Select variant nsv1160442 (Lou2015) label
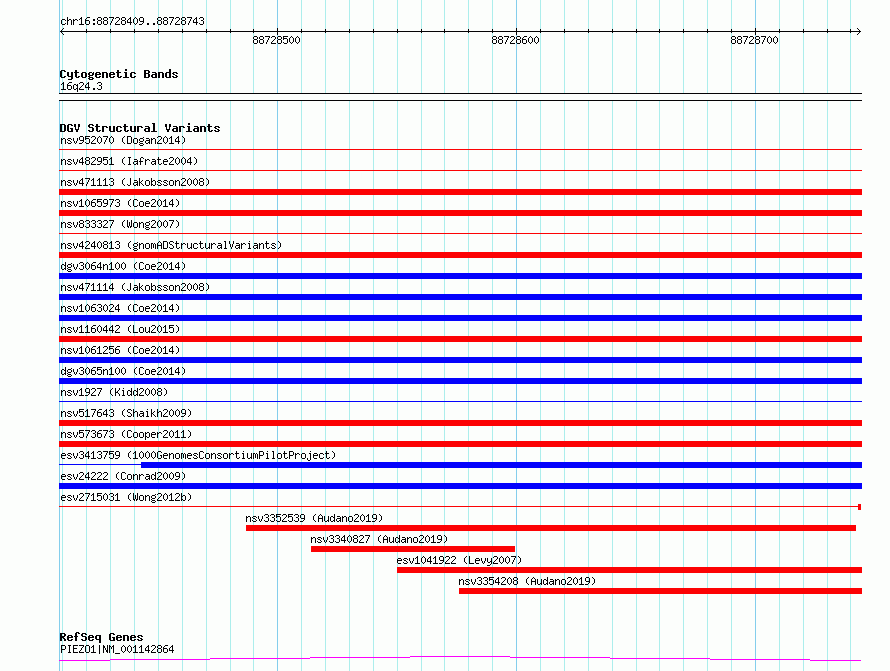The height and width of the screenshot is (671, 890). coord(120,329)
